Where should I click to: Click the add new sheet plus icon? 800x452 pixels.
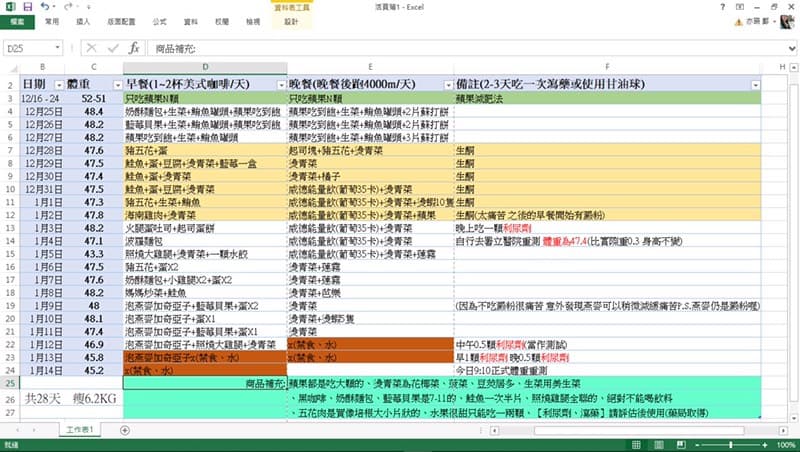[x=124, y=430]
